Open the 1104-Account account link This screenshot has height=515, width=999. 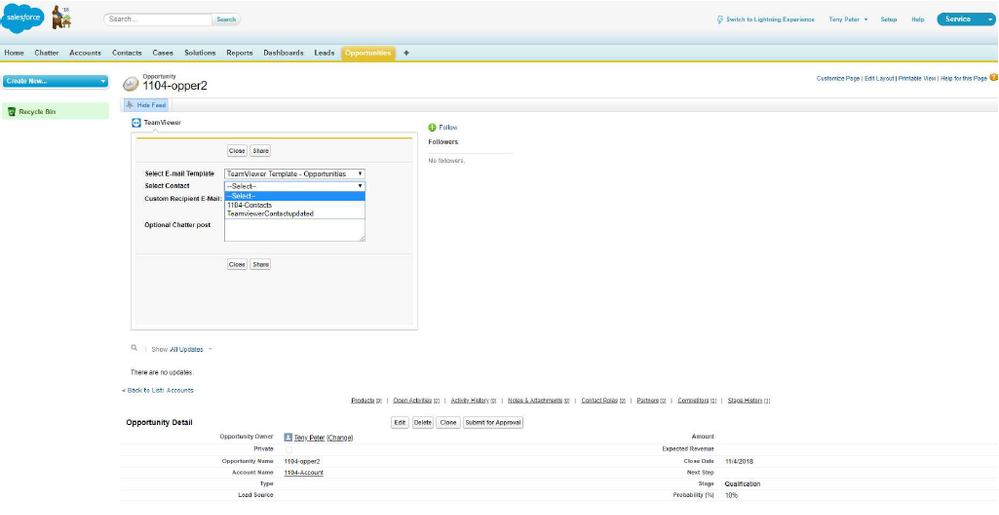coord(303,472)
